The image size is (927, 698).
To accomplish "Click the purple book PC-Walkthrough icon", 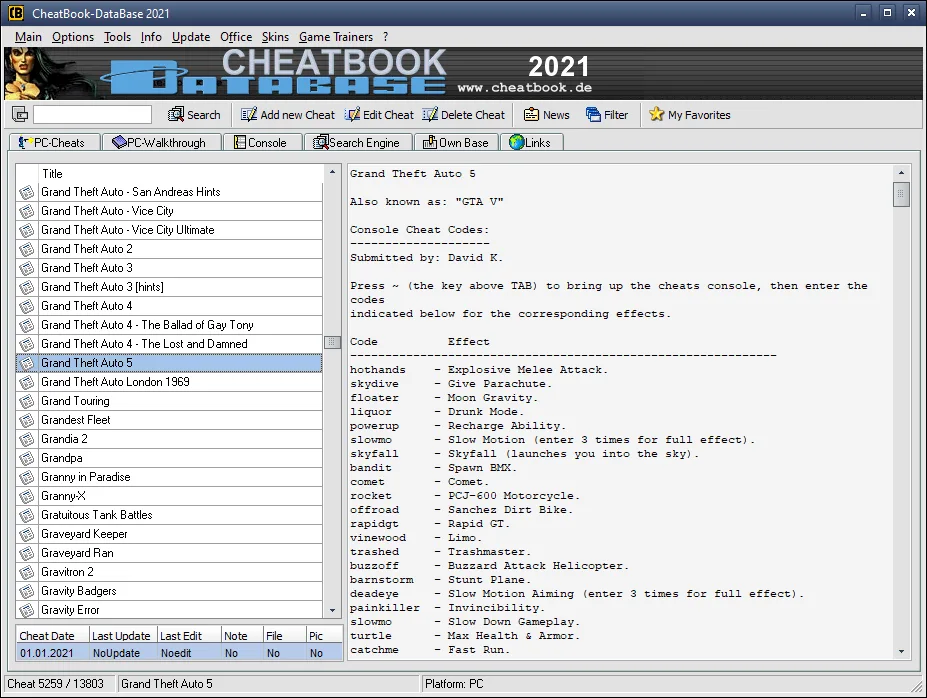I will (119, 142).
